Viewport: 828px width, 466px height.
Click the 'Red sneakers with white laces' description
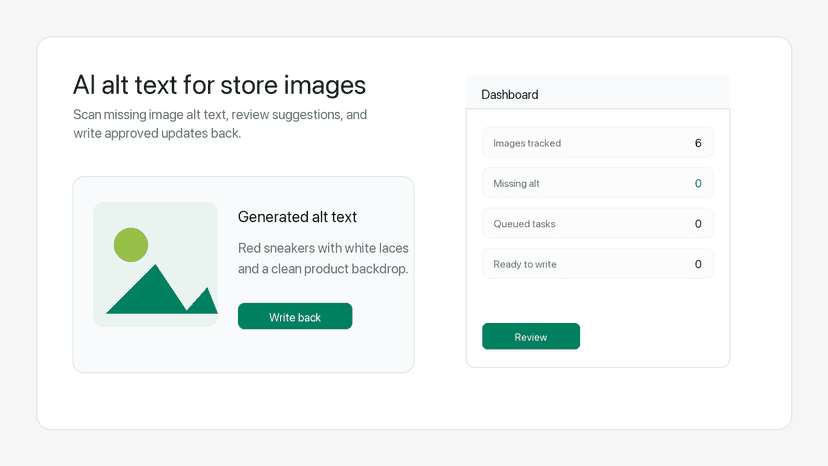[323, 258]
